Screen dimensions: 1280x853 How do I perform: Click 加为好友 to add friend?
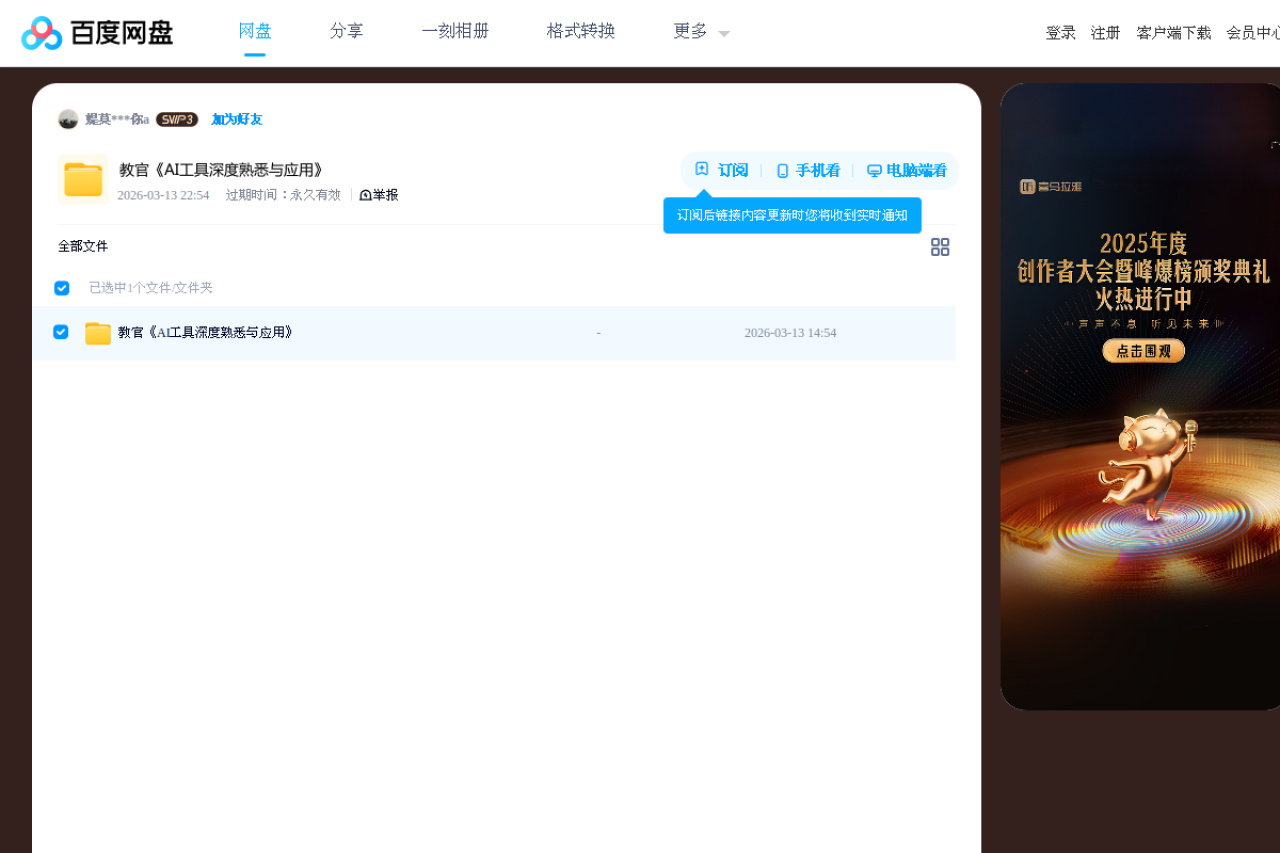[235, 119]
